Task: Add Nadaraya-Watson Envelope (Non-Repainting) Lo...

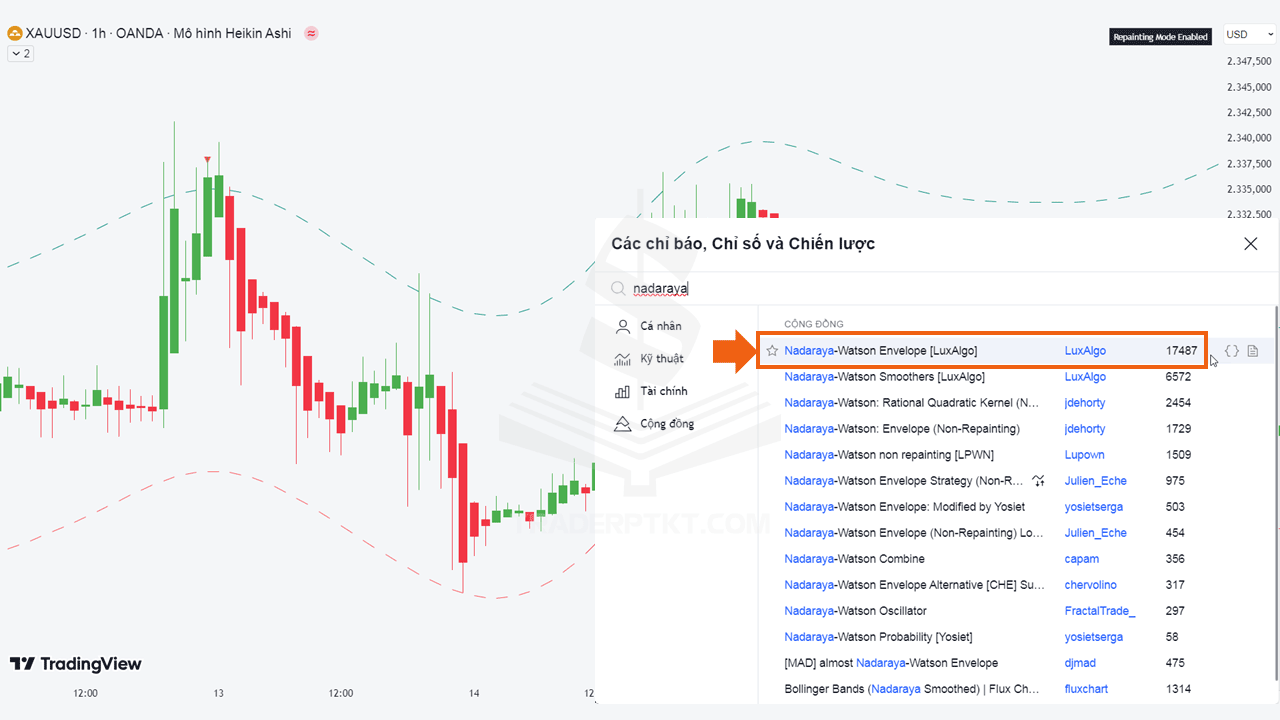Action: tap(913, 533)
